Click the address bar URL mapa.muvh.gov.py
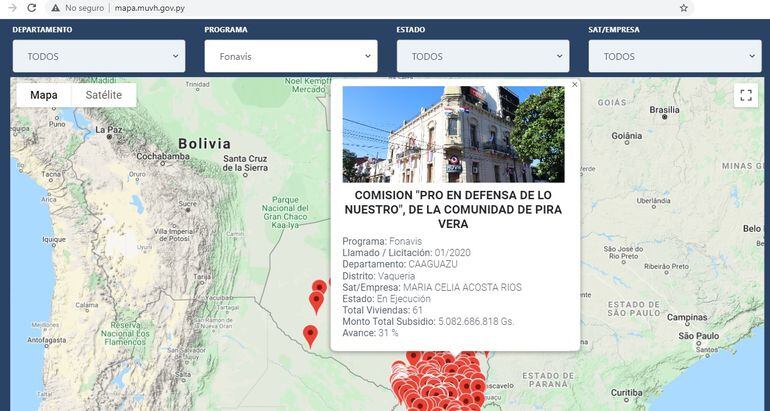770x411 pixels. point(150,8)
